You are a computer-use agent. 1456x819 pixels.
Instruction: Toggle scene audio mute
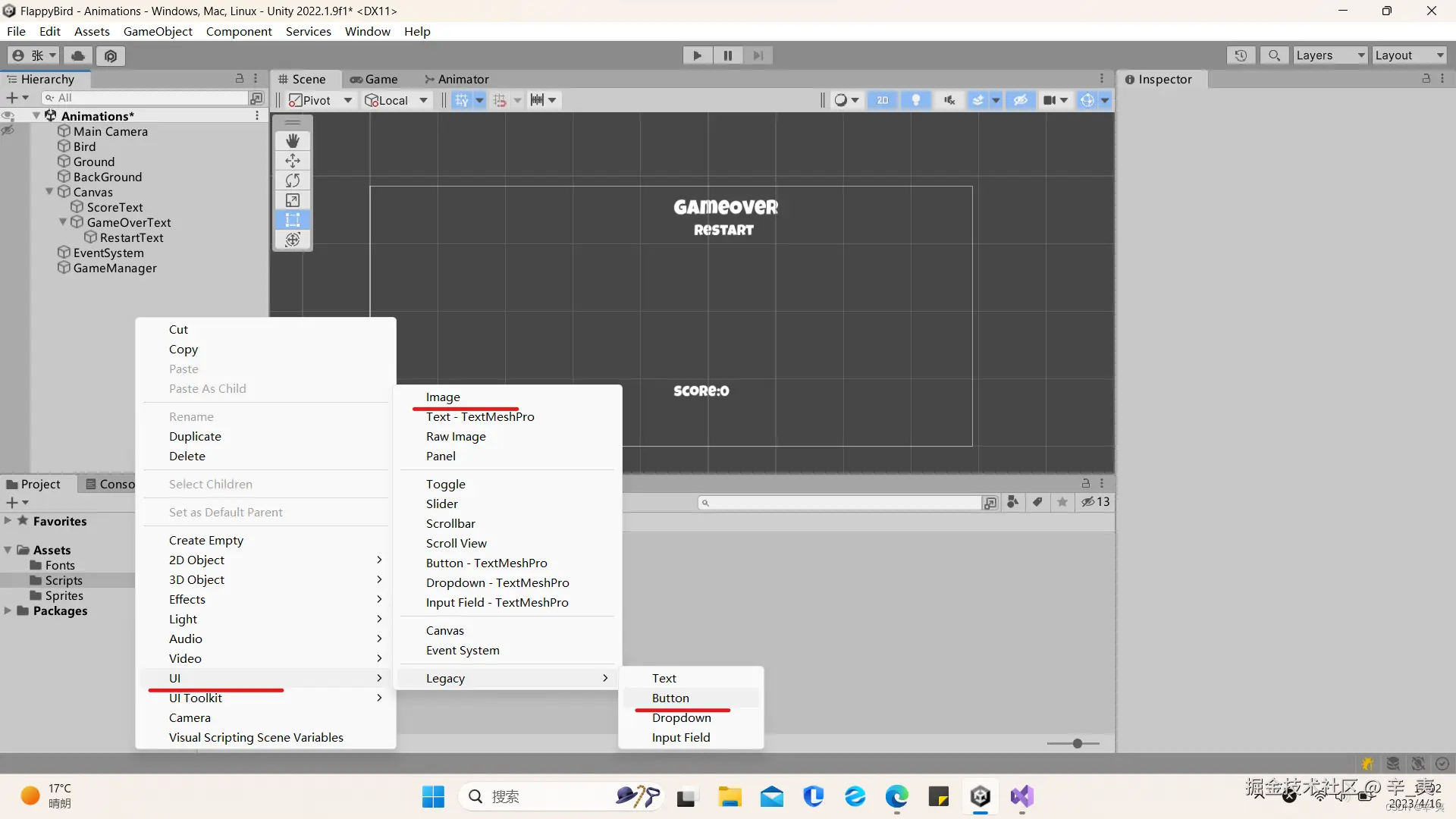coord(949,100)
